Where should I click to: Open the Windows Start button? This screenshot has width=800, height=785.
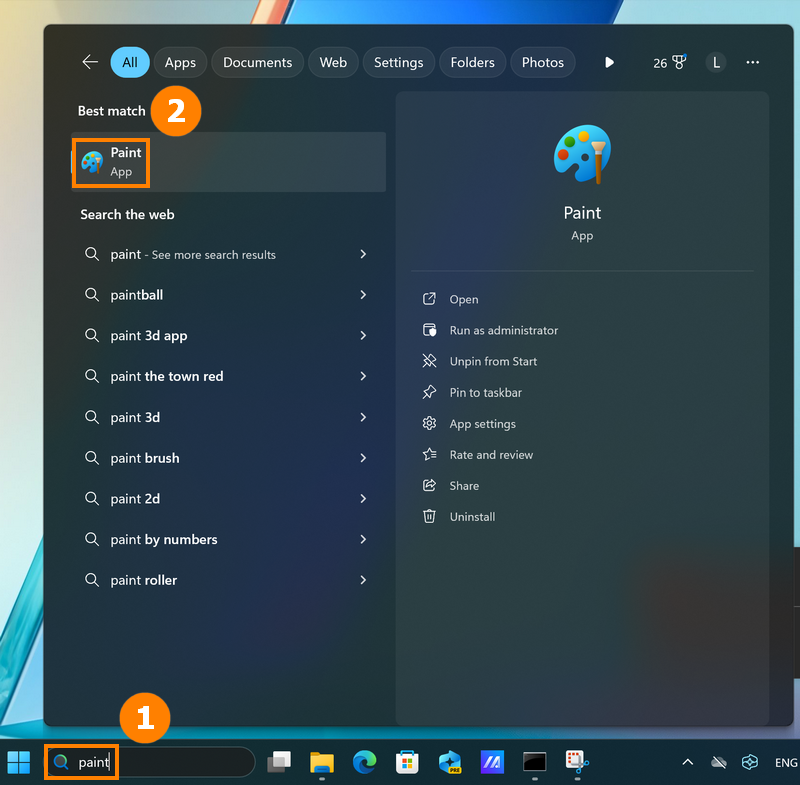tap(19, 762)
